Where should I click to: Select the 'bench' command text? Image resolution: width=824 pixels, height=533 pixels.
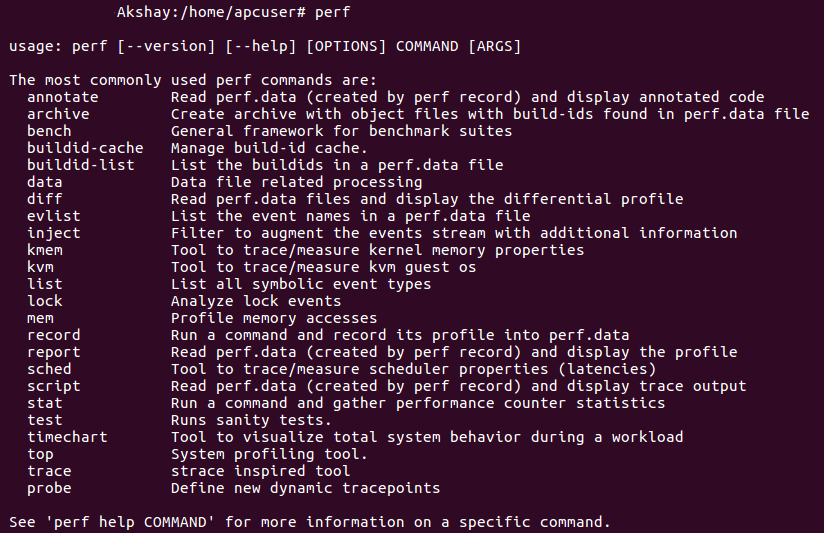[50, 131]
